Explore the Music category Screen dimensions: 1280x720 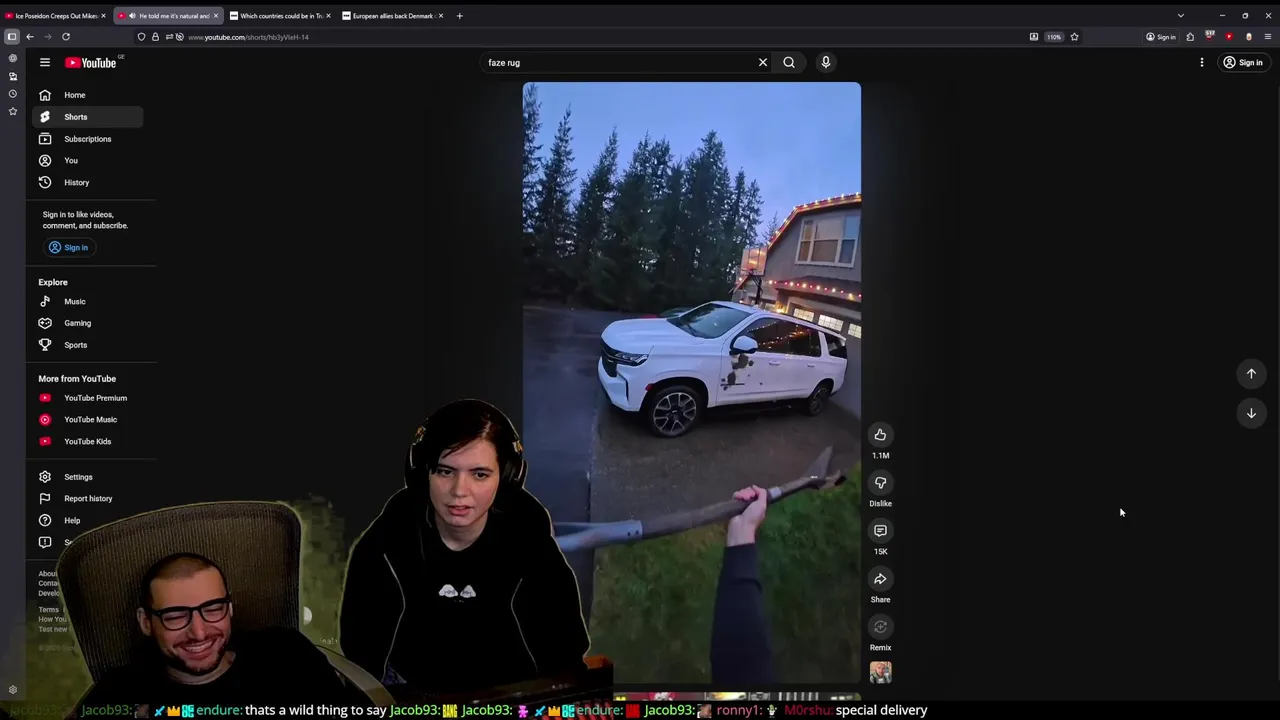pos(87,301)
